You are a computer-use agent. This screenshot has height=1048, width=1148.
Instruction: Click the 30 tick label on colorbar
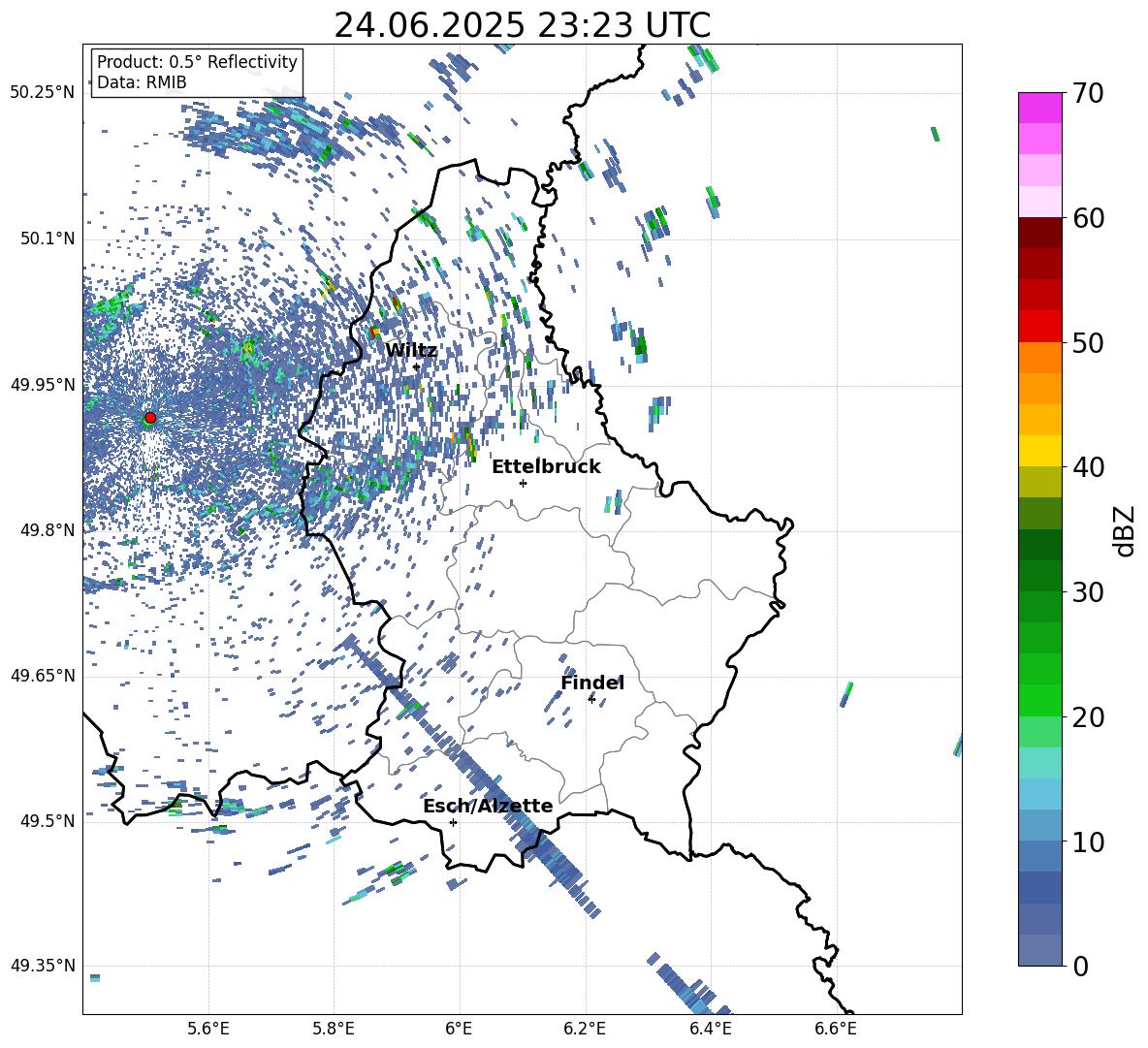(1088, 592)
